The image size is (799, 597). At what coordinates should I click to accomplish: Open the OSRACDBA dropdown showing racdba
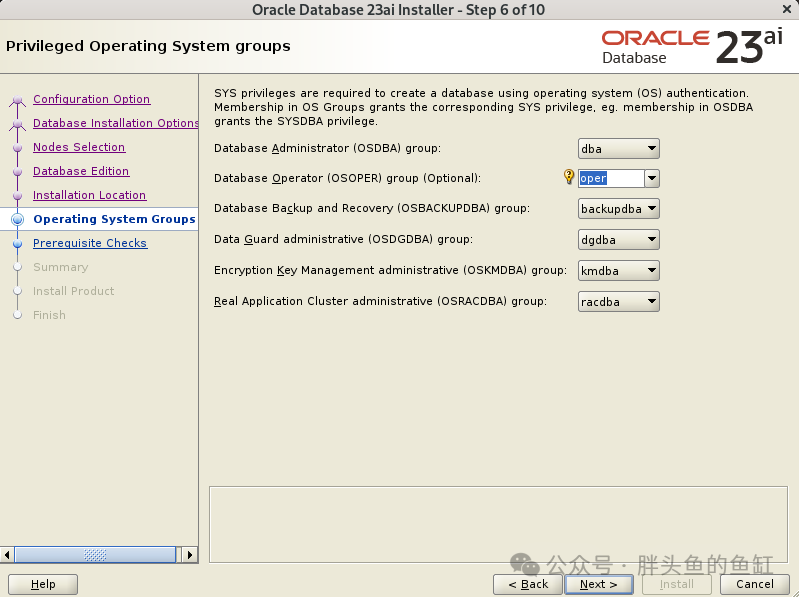[619, 302]
